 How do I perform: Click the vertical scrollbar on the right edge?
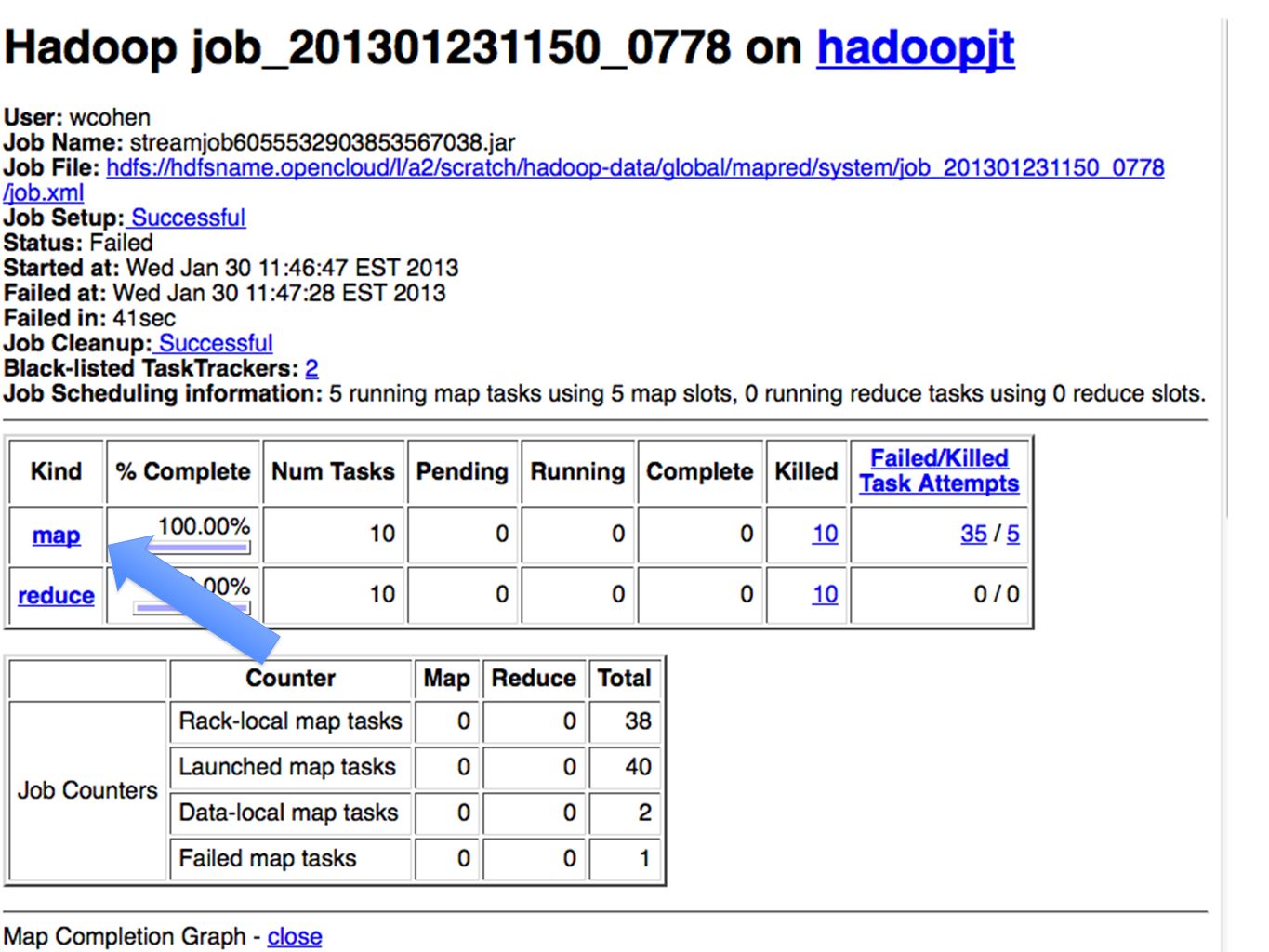coord(1226,270)
